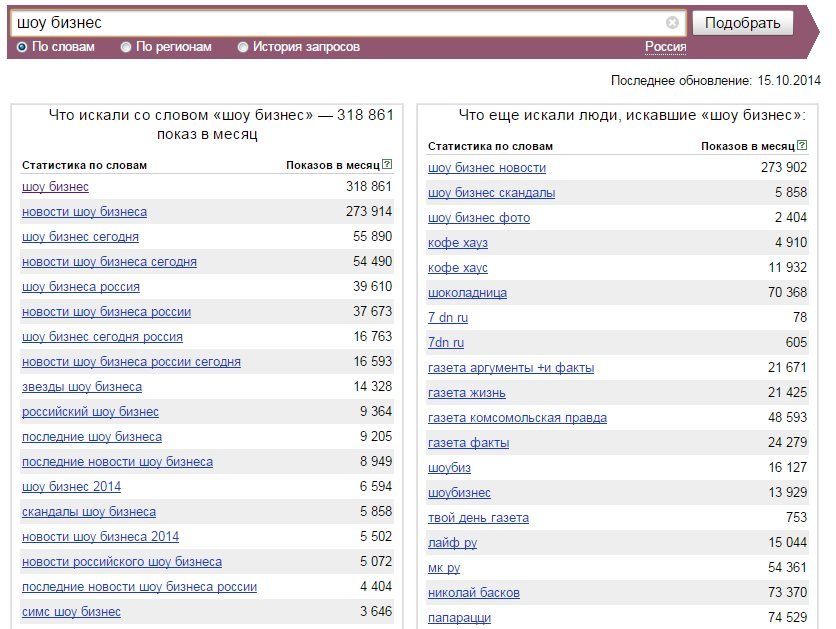Click the 'шоу бизнес скандалы' link
836x629 pixels.
click(x=492, y=193)
